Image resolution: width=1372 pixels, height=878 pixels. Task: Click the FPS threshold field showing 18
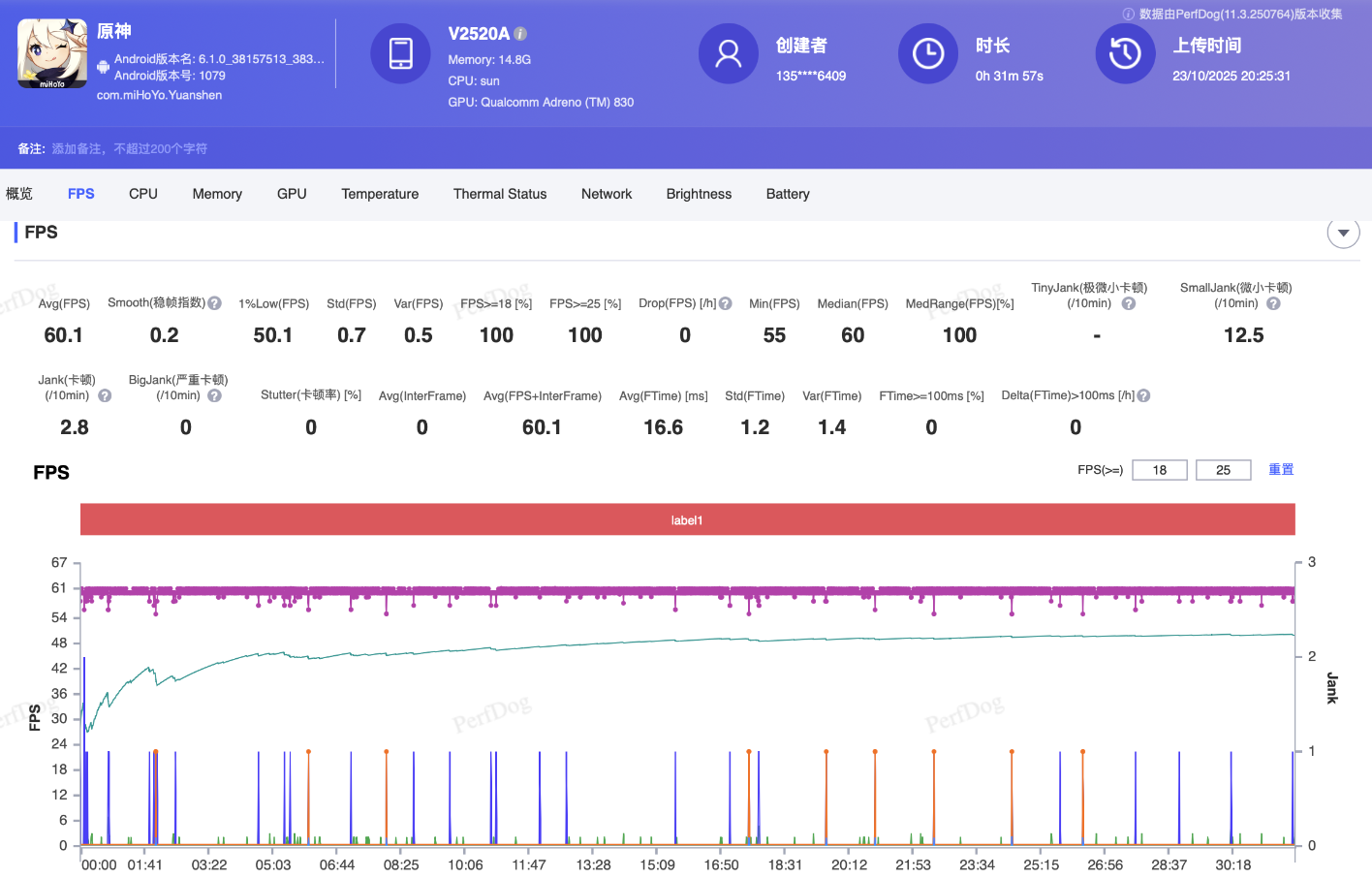tap(1159, 470)
